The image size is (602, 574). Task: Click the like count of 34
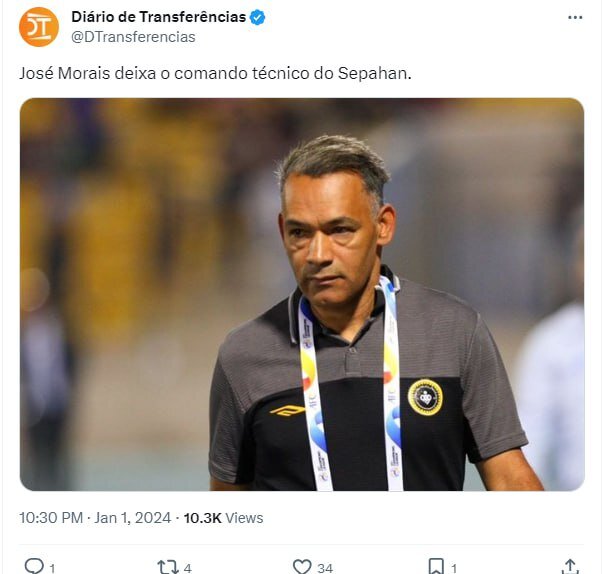coord(325,568)
